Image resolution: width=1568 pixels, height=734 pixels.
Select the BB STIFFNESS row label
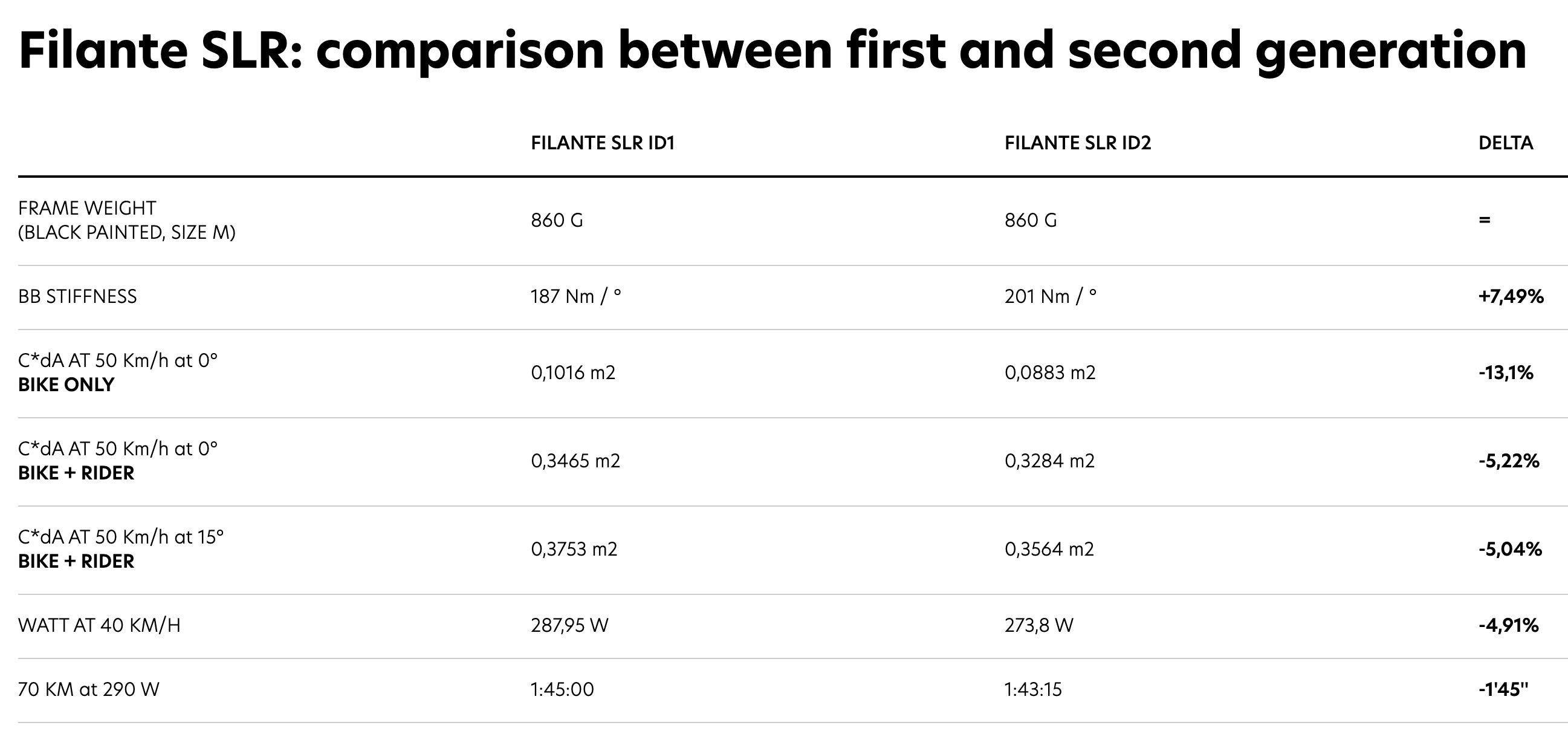click(77, 296)
